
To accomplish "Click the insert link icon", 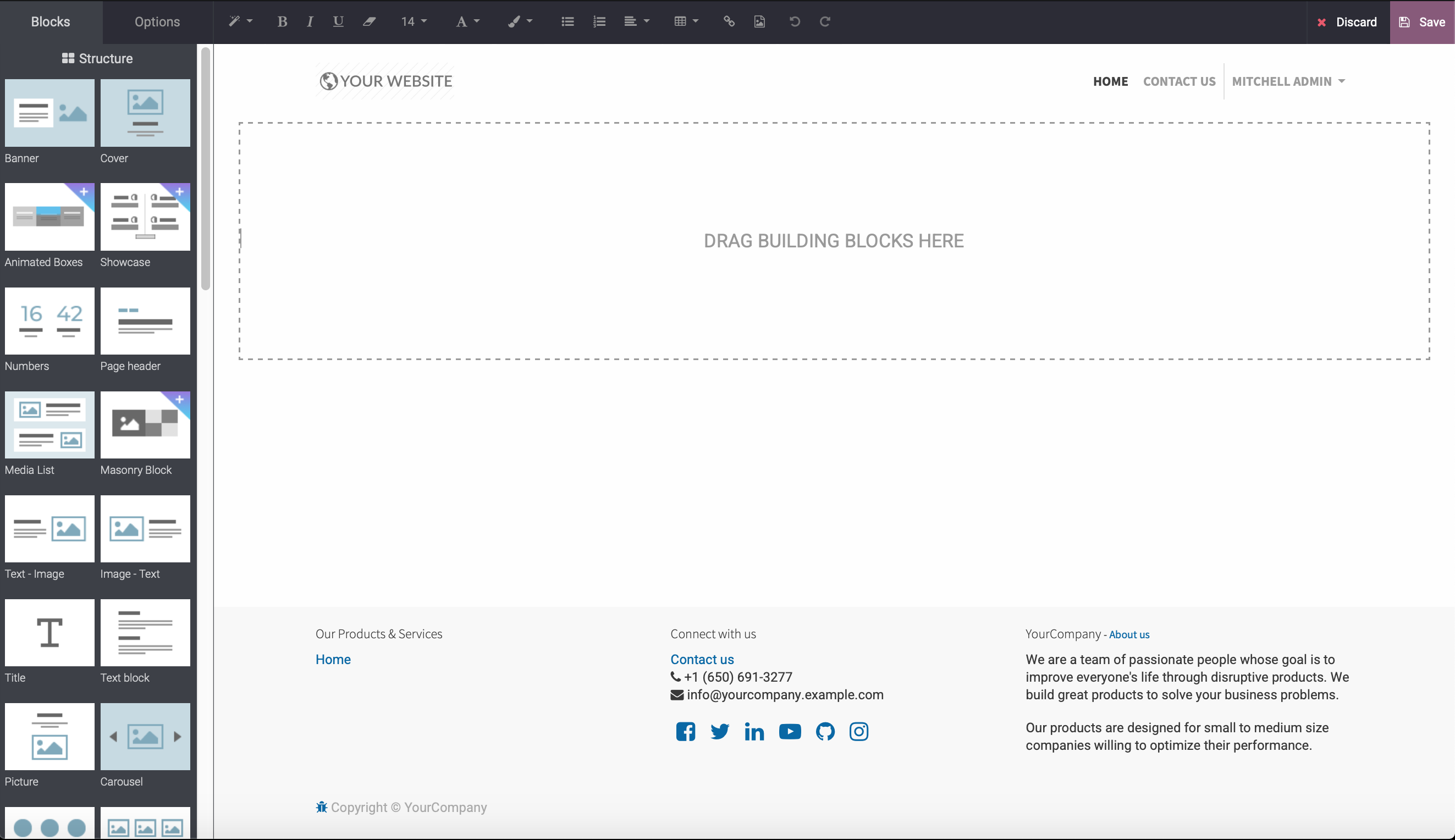I will (x=729, y=22).
